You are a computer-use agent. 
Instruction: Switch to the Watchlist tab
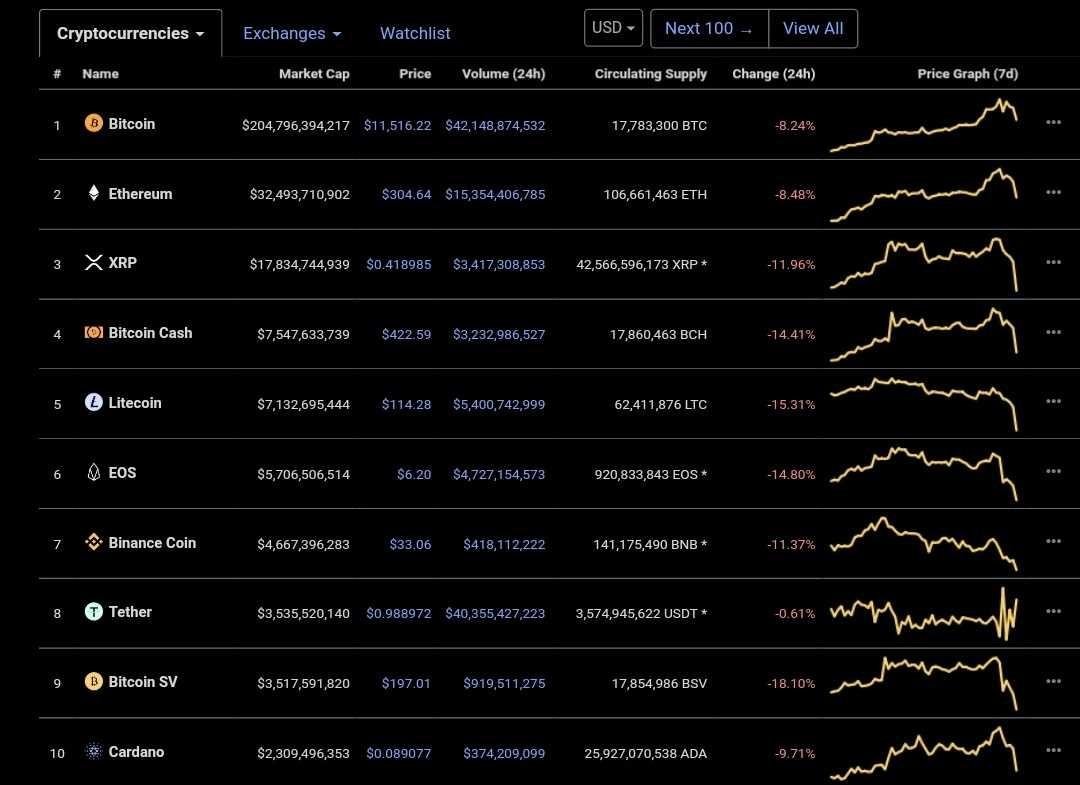click(415, 33)
